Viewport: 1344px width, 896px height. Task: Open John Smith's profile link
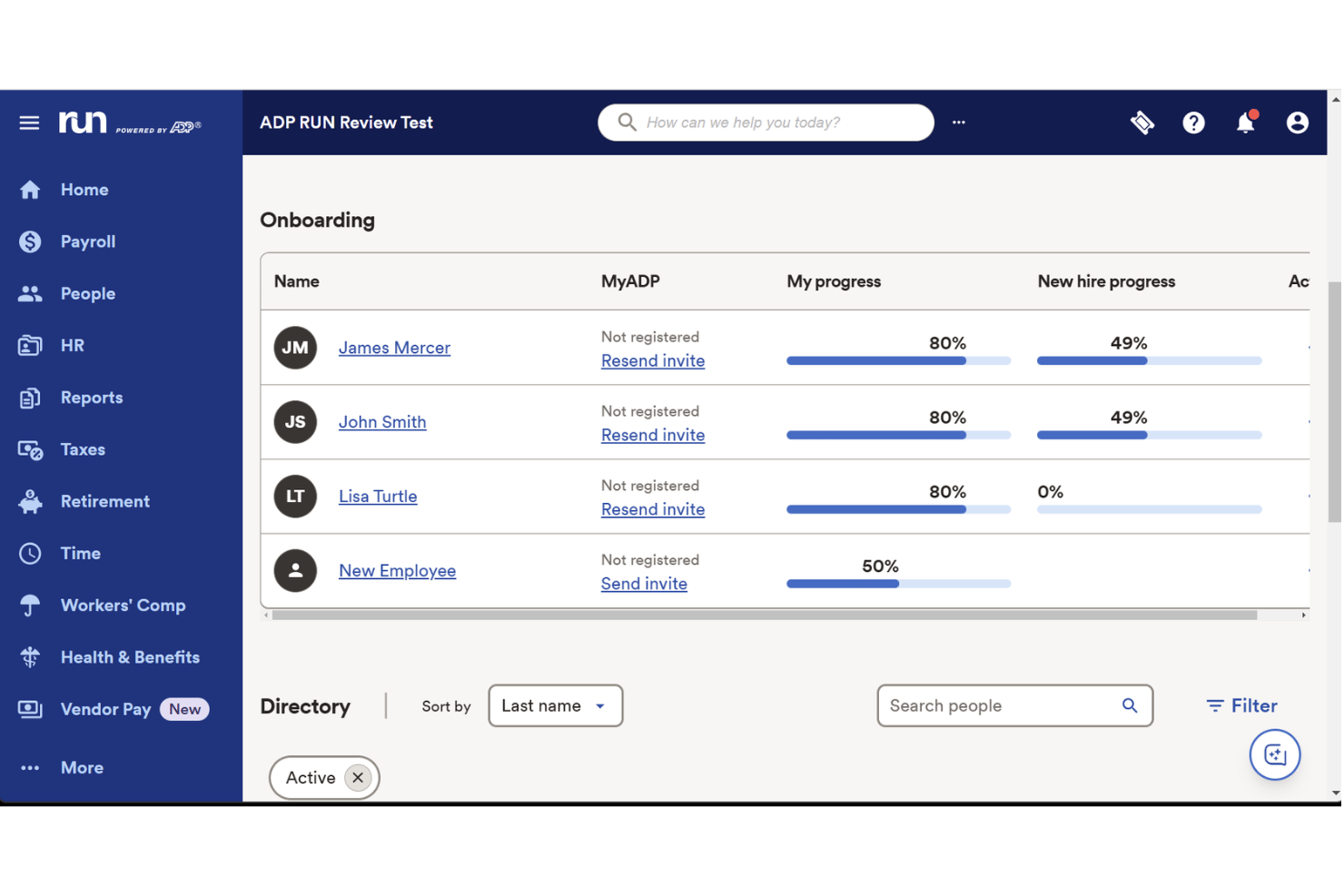[382, 422]
